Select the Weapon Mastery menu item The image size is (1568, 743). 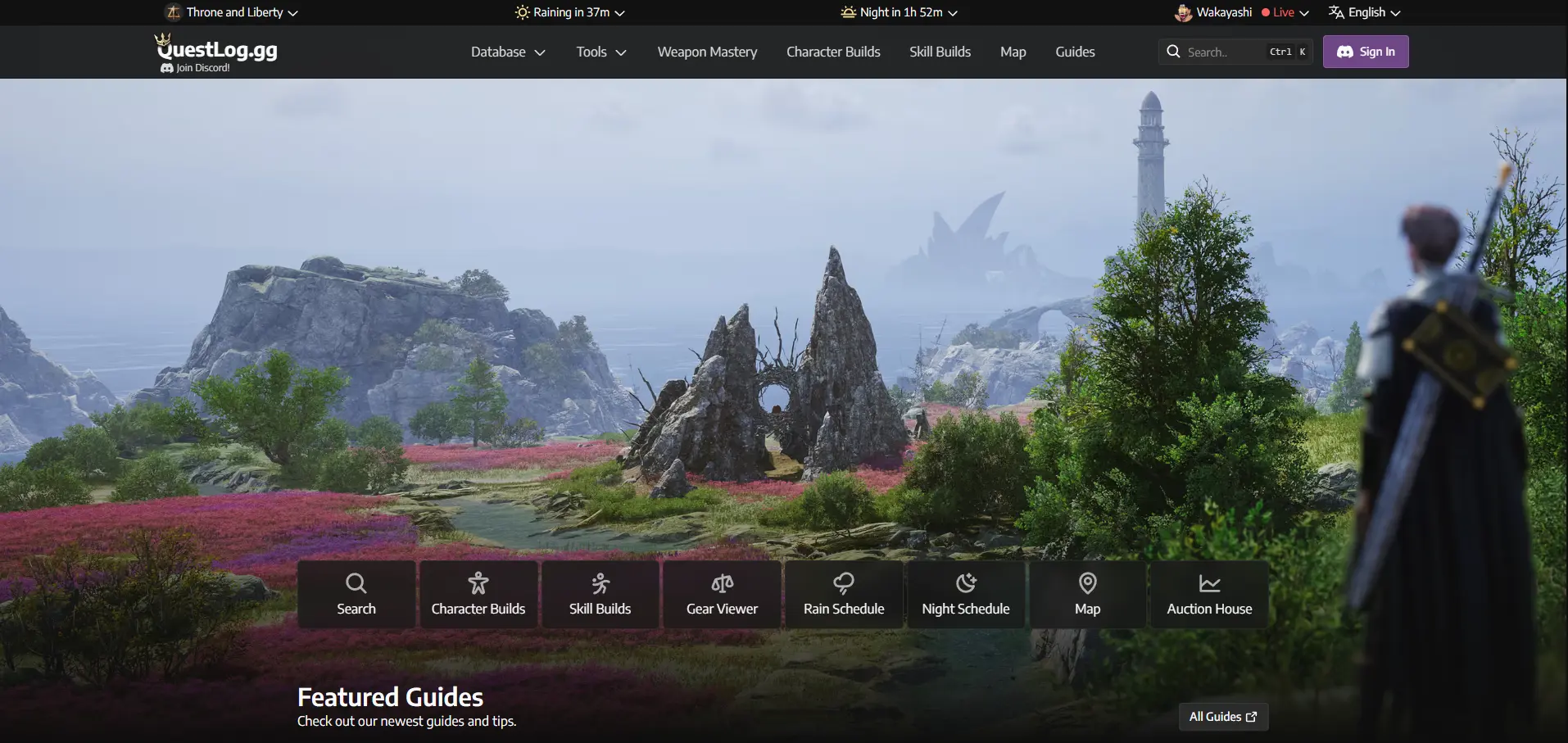tap(706, 52)
